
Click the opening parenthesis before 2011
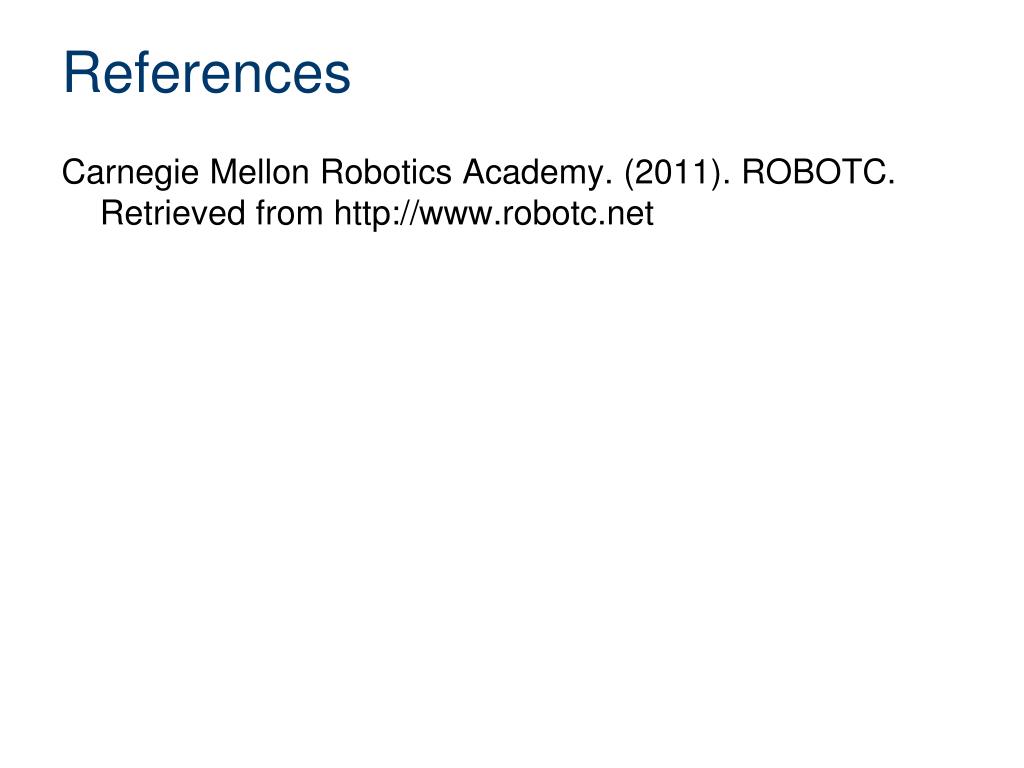coord(630,174)
